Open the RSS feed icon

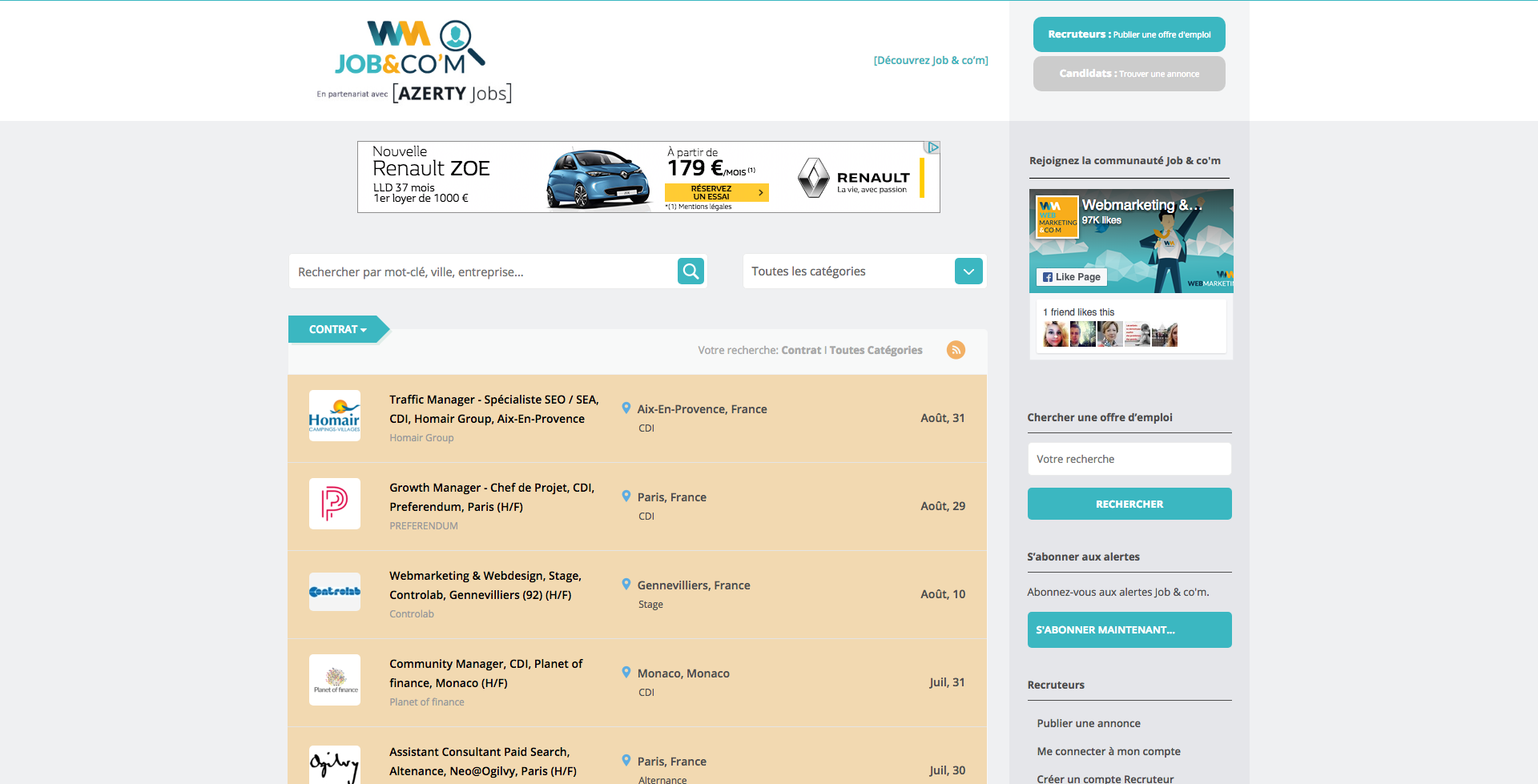point(956,350)
